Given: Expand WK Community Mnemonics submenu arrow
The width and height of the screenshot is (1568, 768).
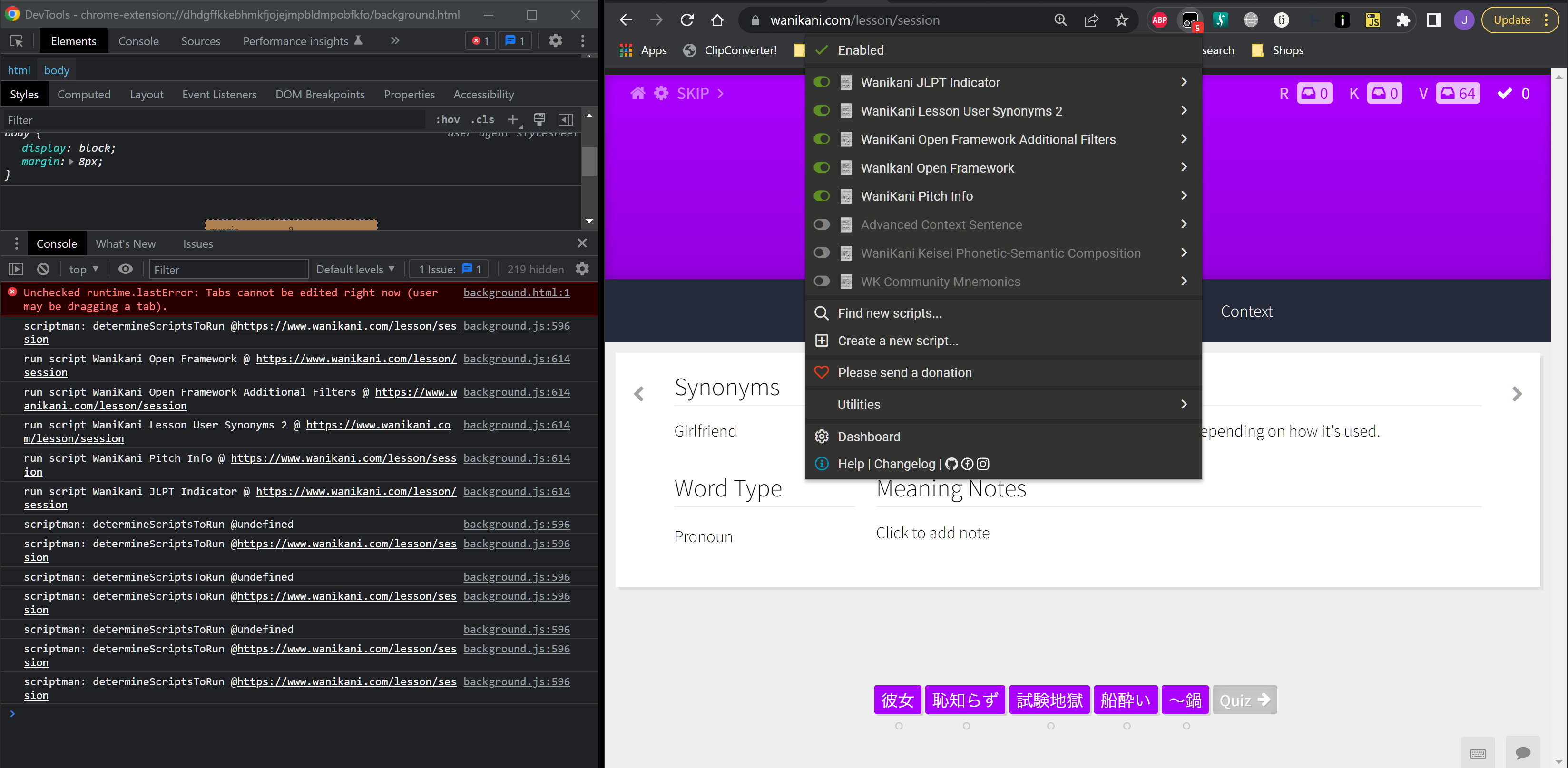Looking at the screenshot, I should (1184, 281).
